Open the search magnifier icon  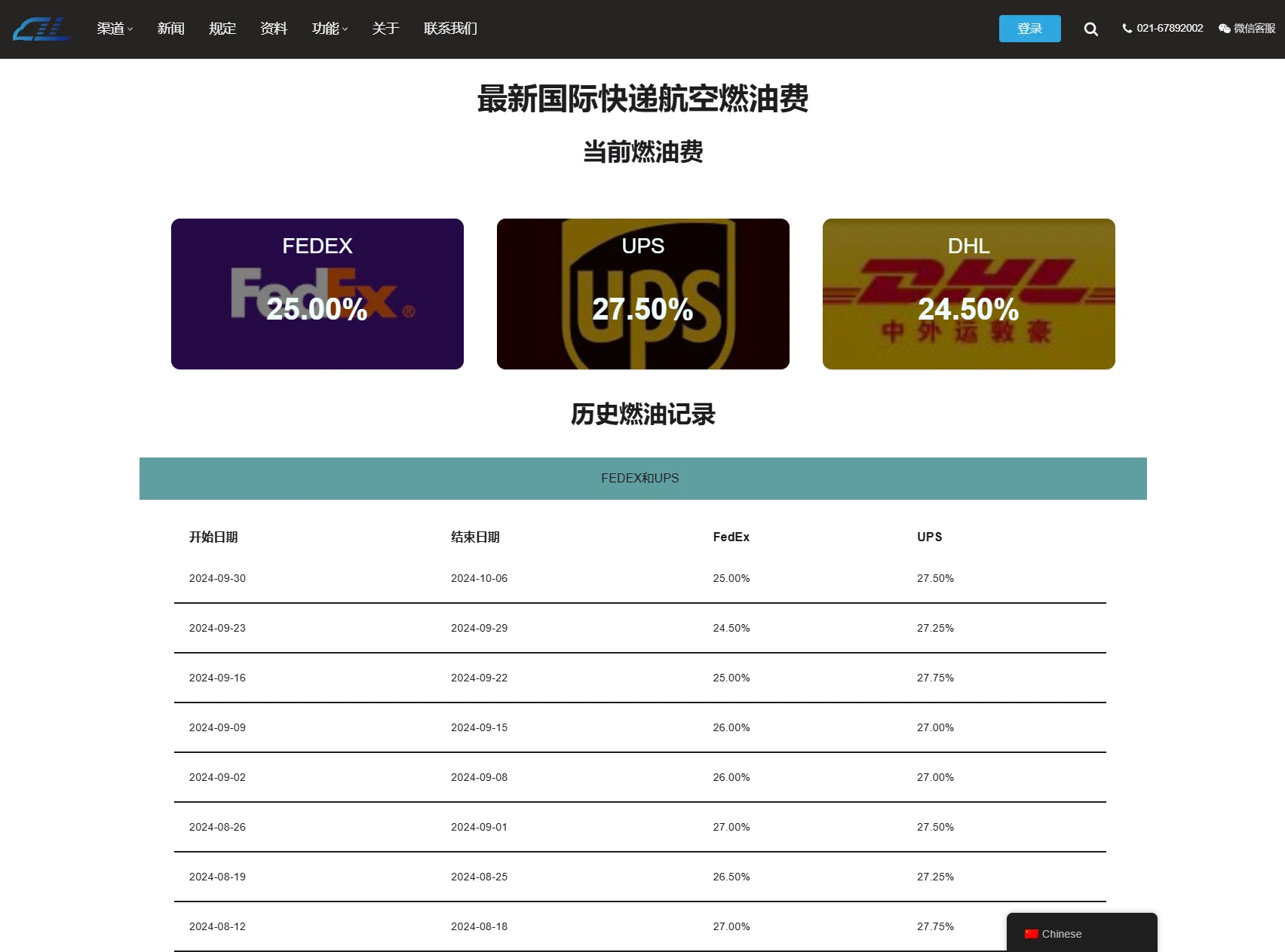tap(1090, 29)
